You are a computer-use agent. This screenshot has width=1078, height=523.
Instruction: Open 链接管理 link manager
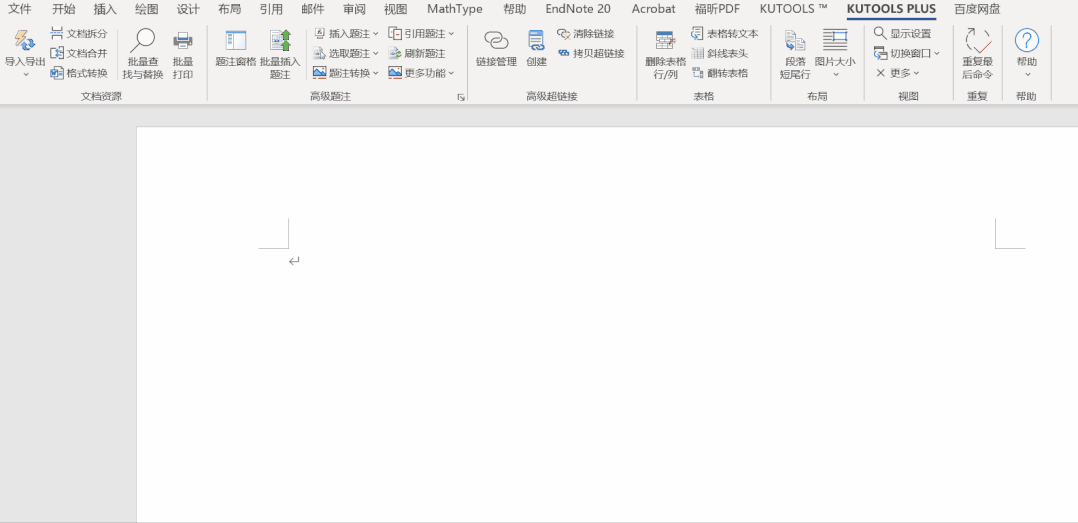point(496,49)
